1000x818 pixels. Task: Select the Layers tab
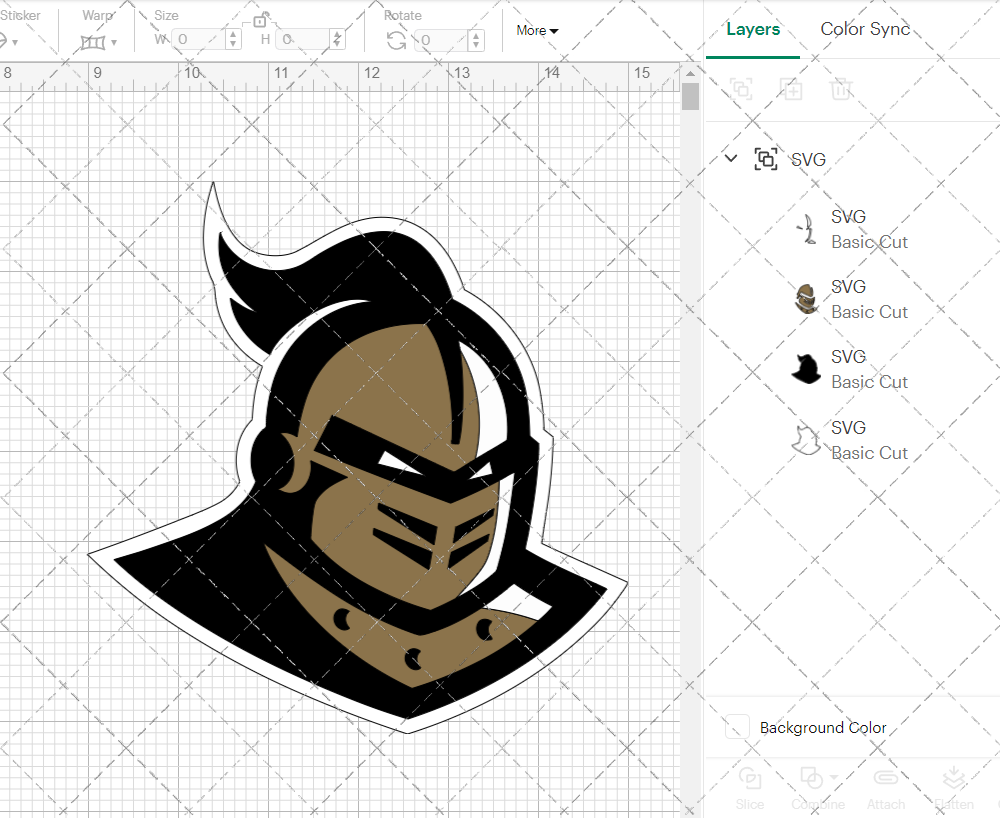753,30
